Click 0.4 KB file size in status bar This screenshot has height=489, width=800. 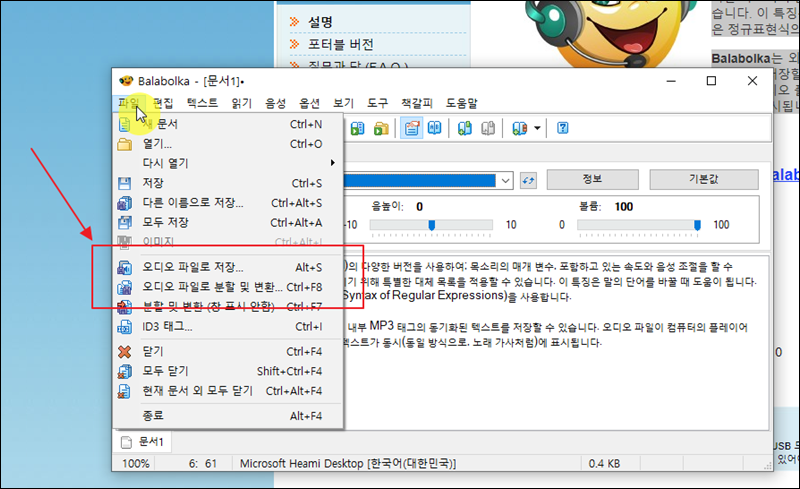(604, 463)
